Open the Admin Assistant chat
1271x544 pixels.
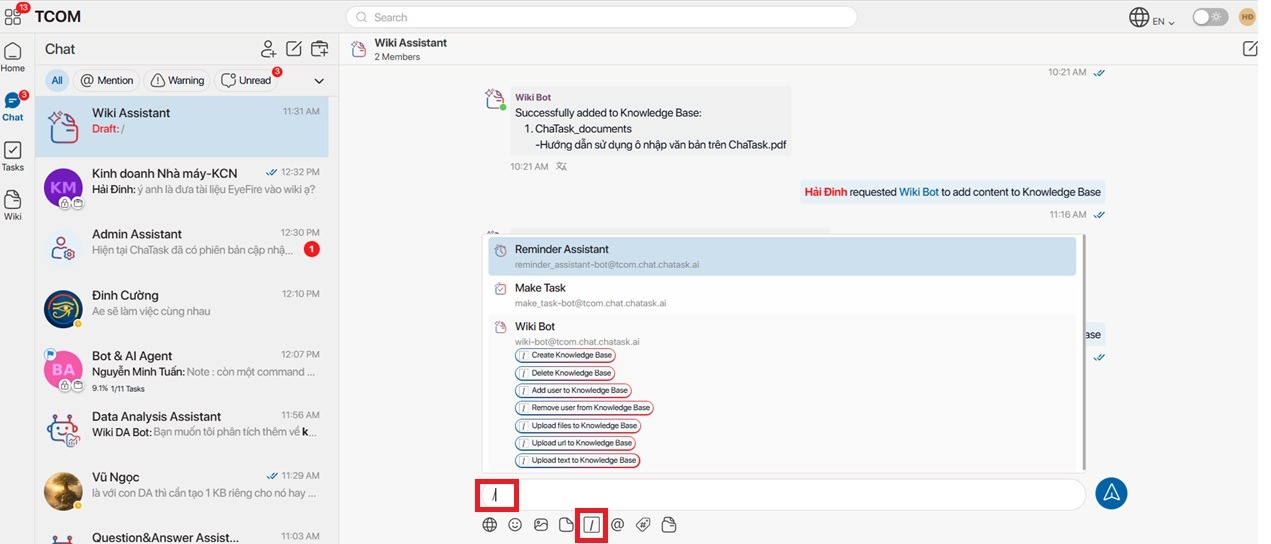pos(182,248)
